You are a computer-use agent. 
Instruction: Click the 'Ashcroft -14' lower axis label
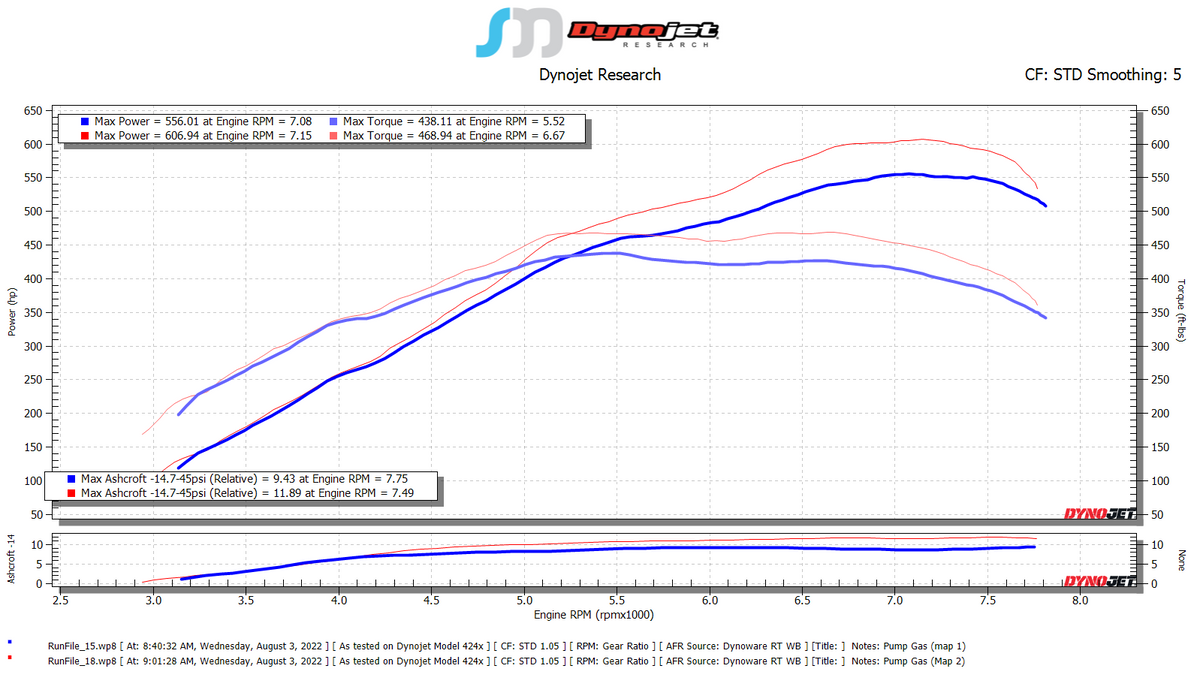(x=12, y=560)
